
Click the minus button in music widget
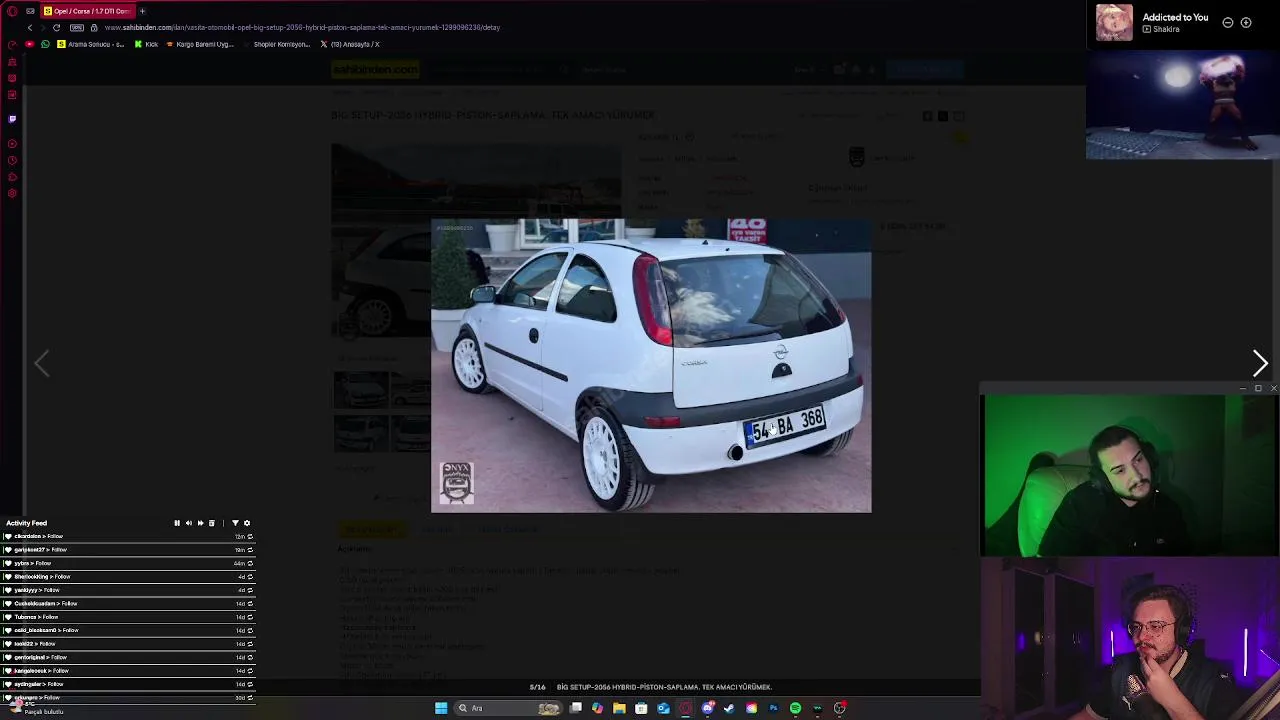pos(1228,22)
